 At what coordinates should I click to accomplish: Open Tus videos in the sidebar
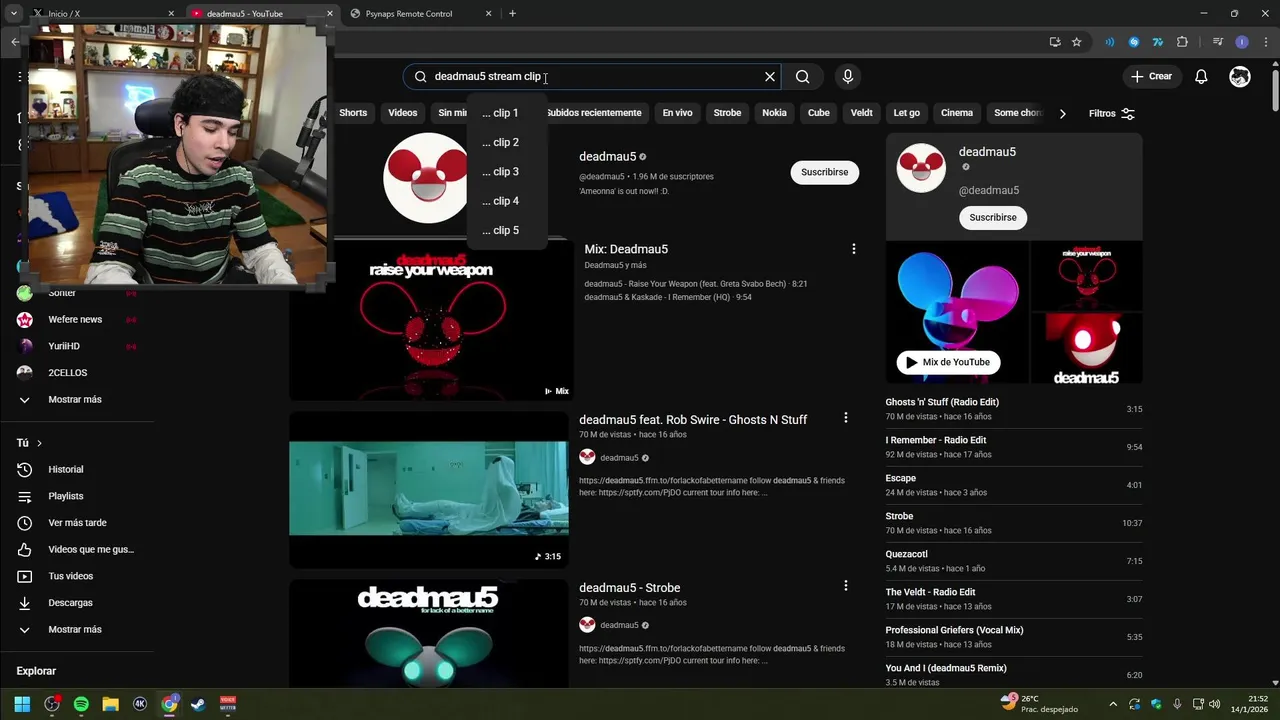(x=70, y=576)
